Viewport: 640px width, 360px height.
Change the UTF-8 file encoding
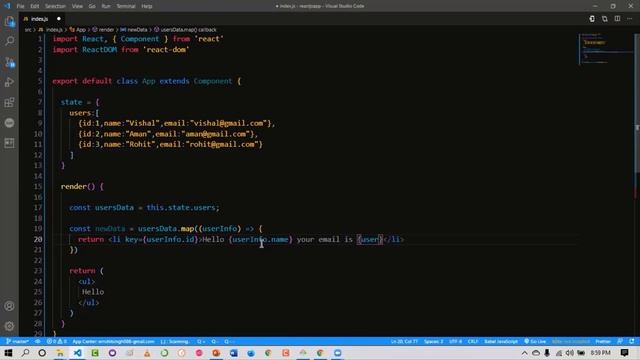pos(456,342)
